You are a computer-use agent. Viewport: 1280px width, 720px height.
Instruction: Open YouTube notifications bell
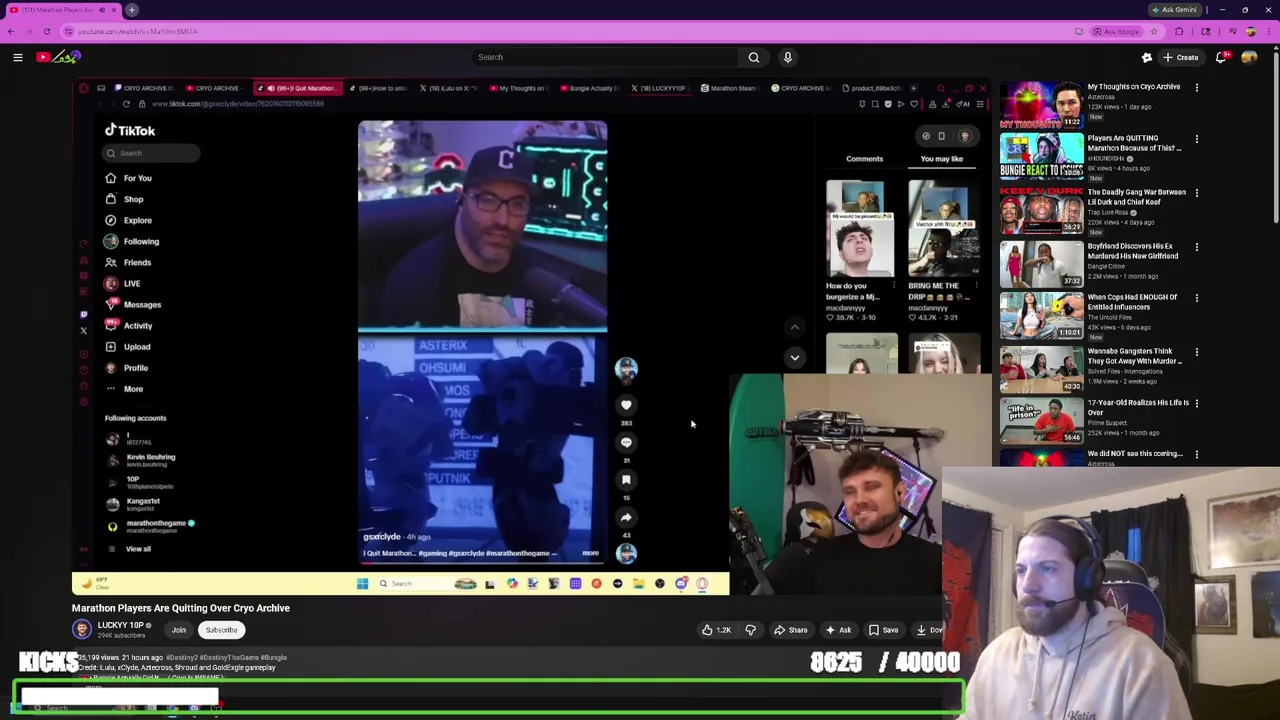click(x=1221, y=57)
